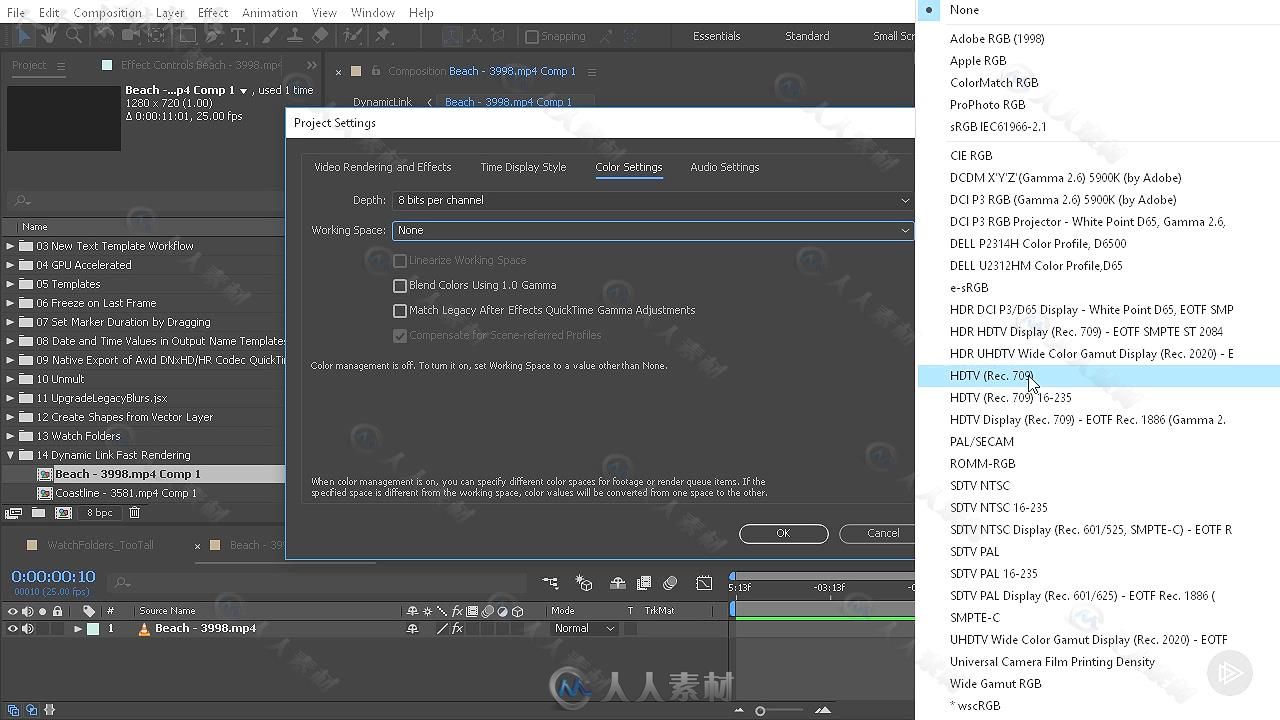The image size is (1280, 720).
Task: Show hidden panel tabs double-chevron
Action: pos(312,65)
